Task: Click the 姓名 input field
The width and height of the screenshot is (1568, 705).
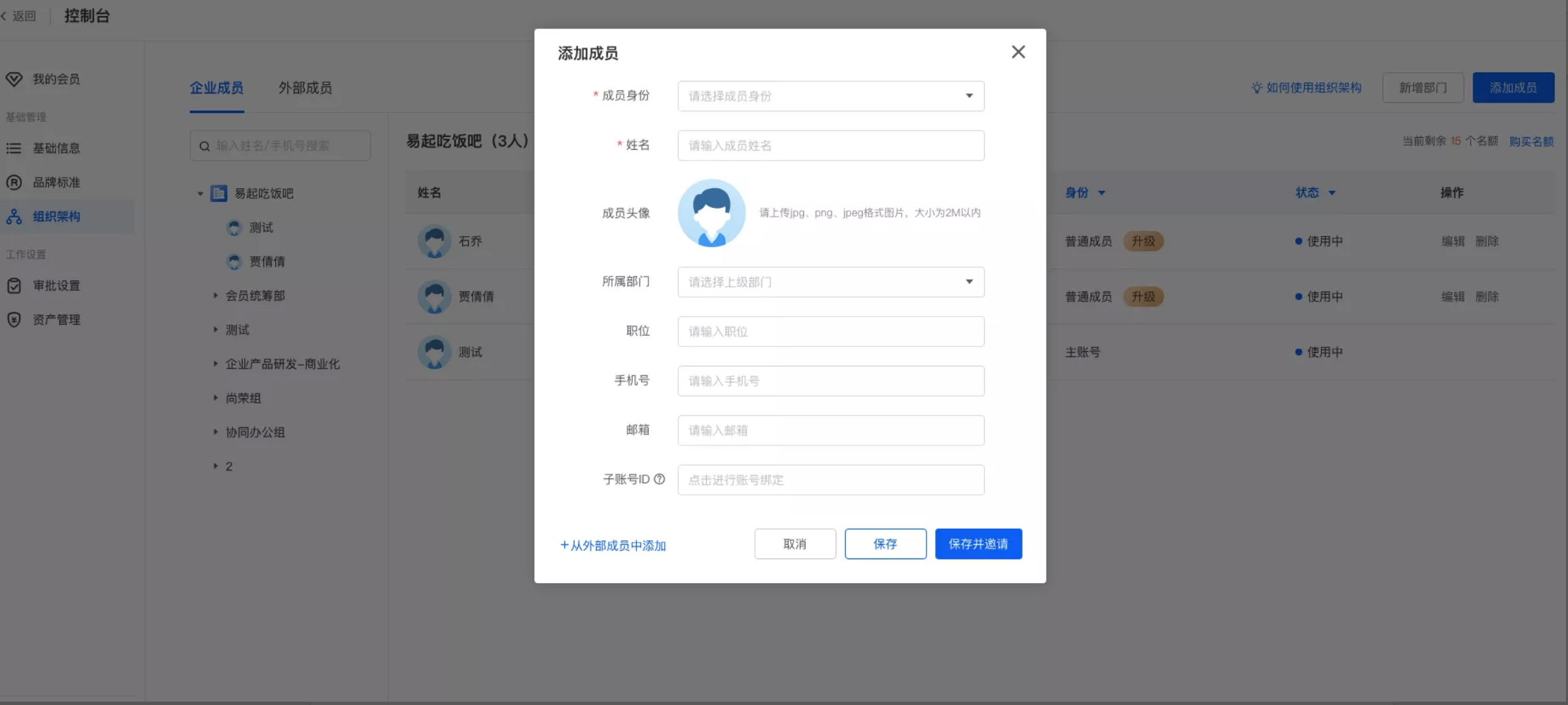Action: [x=830, y=145]
